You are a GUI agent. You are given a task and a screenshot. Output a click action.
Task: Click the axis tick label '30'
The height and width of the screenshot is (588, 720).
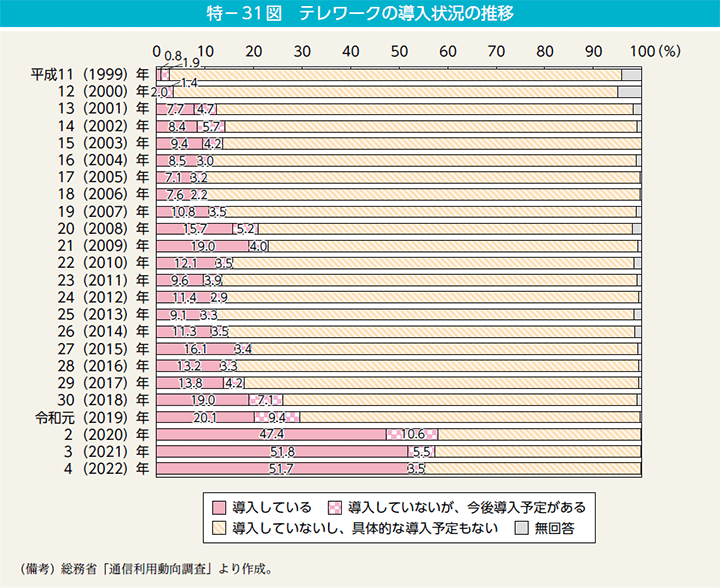302,51
